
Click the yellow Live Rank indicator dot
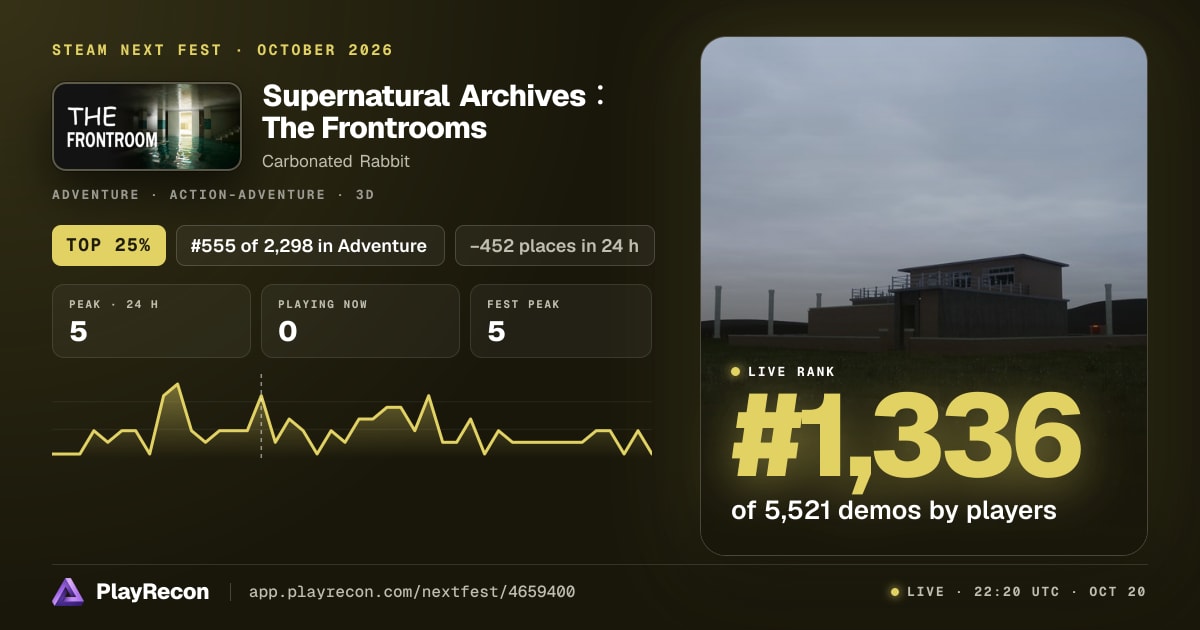[x=736, y=372]
